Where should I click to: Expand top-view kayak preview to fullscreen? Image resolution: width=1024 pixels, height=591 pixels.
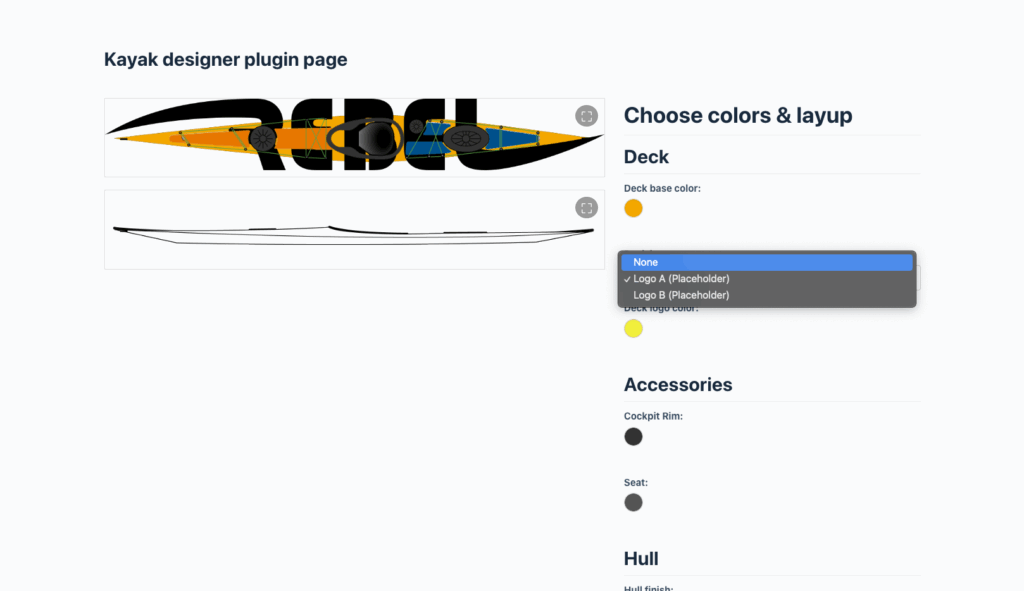pos(586,116)
